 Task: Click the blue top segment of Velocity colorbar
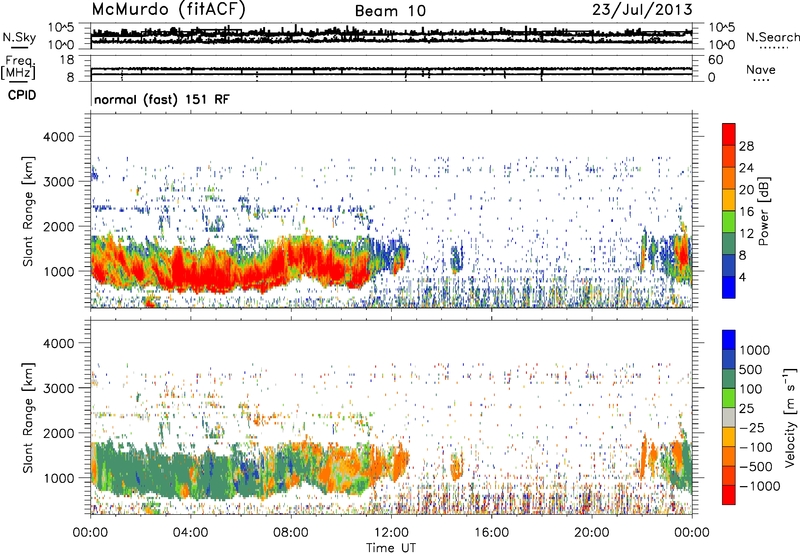coord(729,340)
